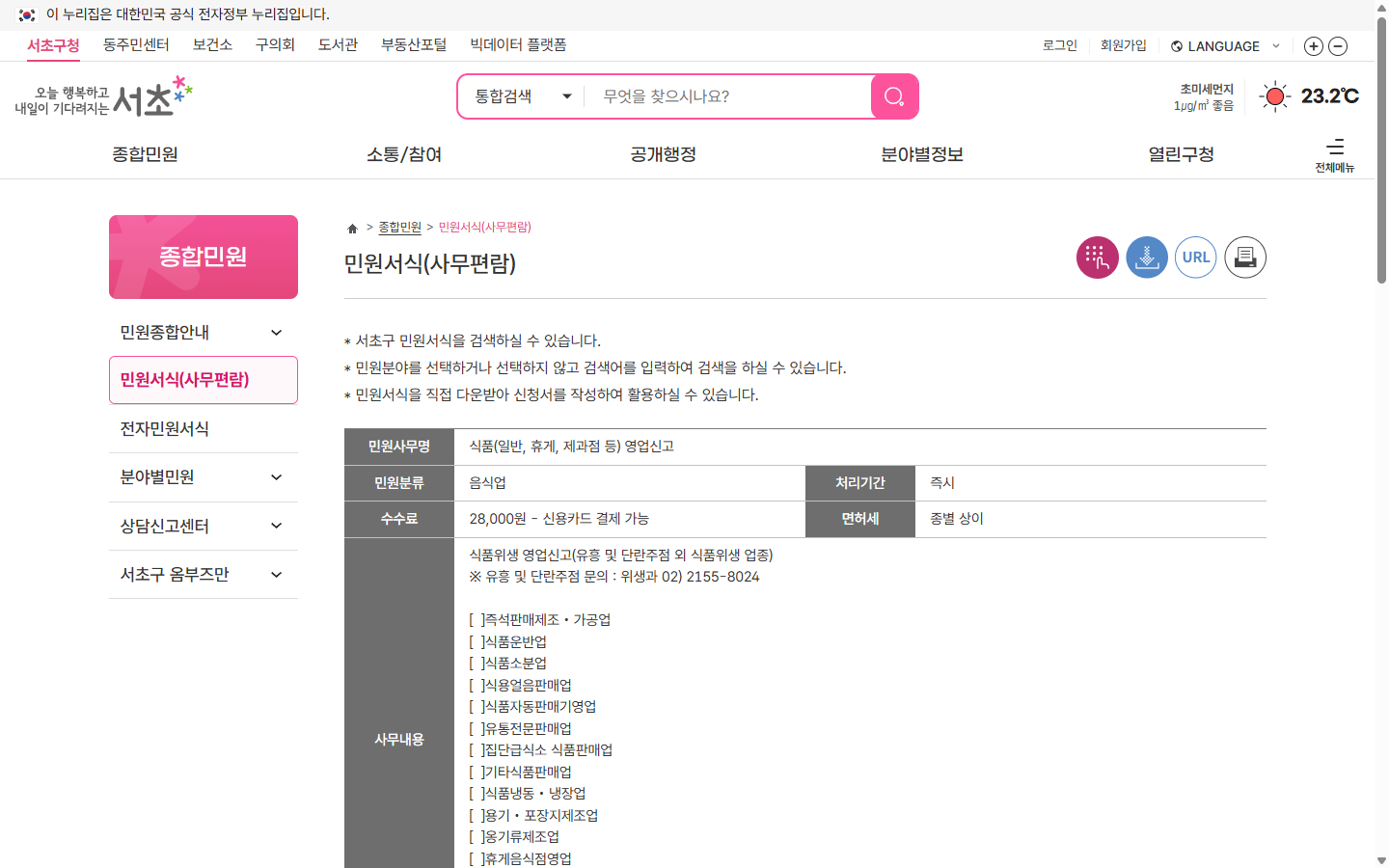The image size is (1389, 868).
Task: Click the Korean flag icon
Action: click(27, 14)
